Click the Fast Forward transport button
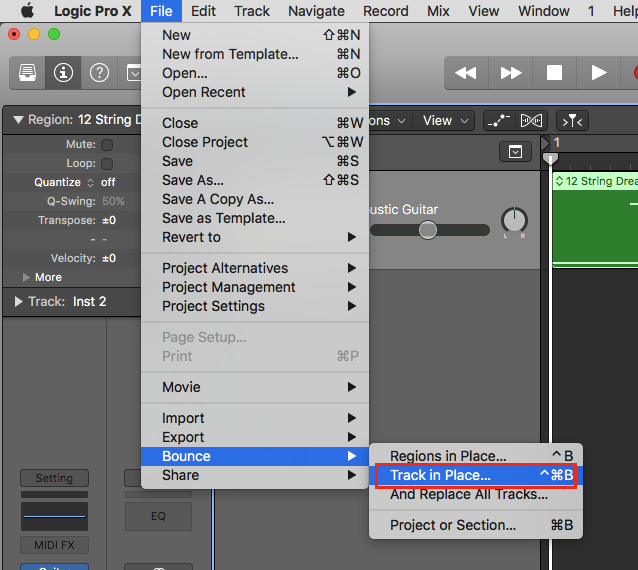This screenshot has height=570, width=638. coord(510,73)
